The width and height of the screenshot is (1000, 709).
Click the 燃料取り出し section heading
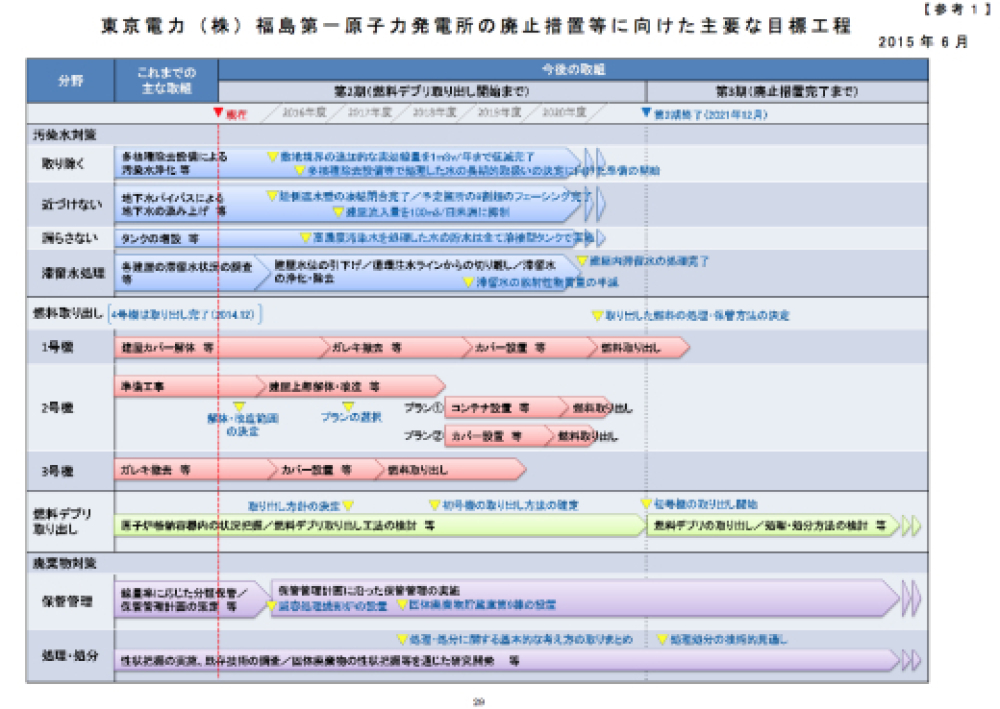coord(68,314)
